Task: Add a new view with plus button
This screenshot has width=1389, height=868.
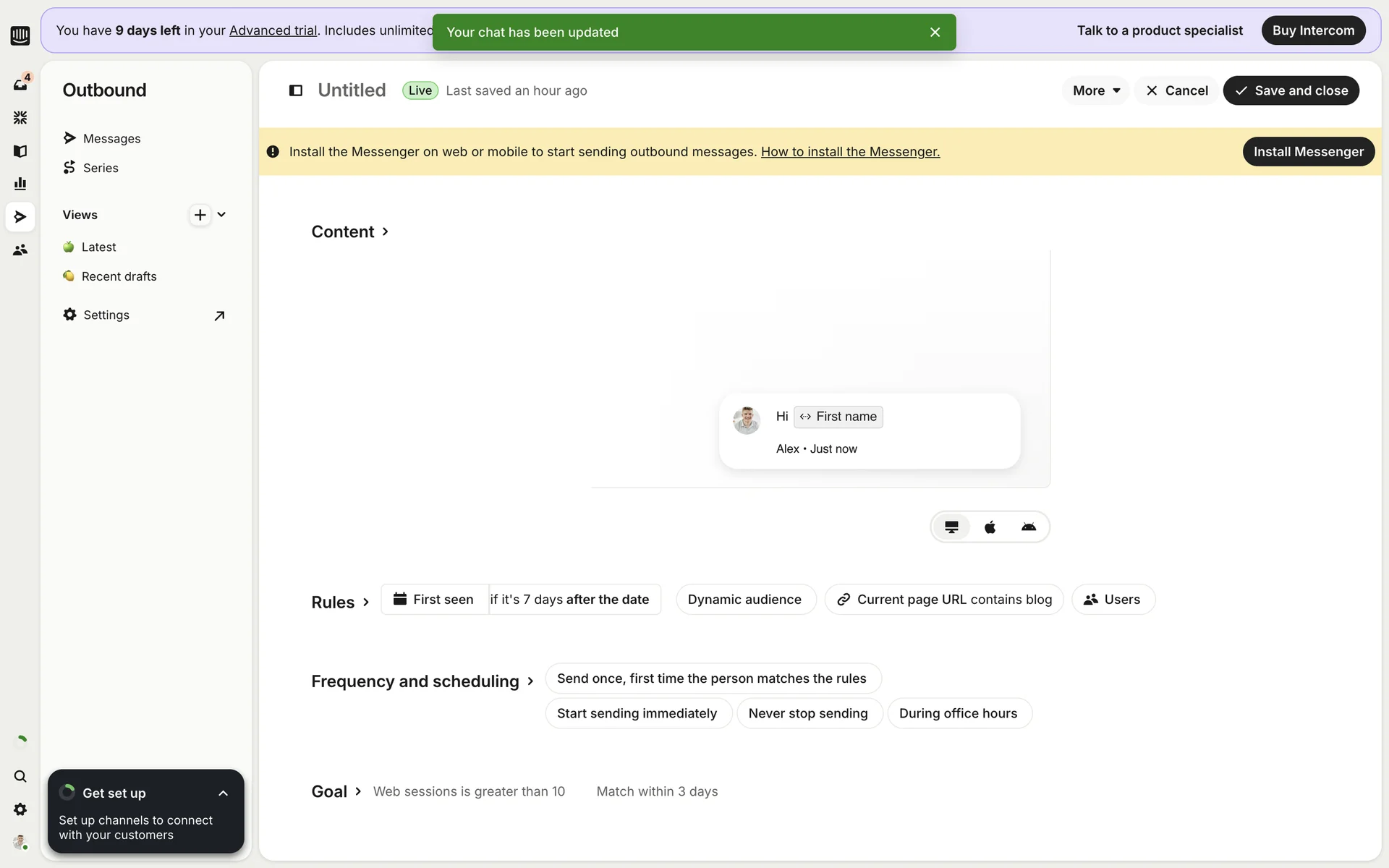Action: coord(200,215)
